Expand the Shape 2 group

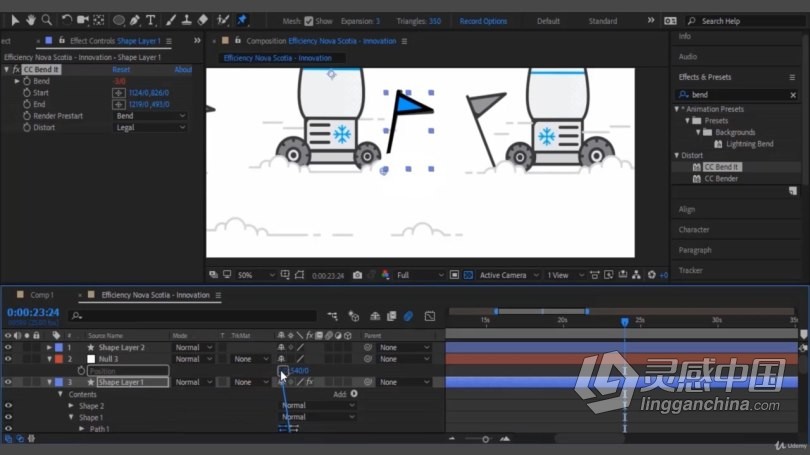(71, 406)
